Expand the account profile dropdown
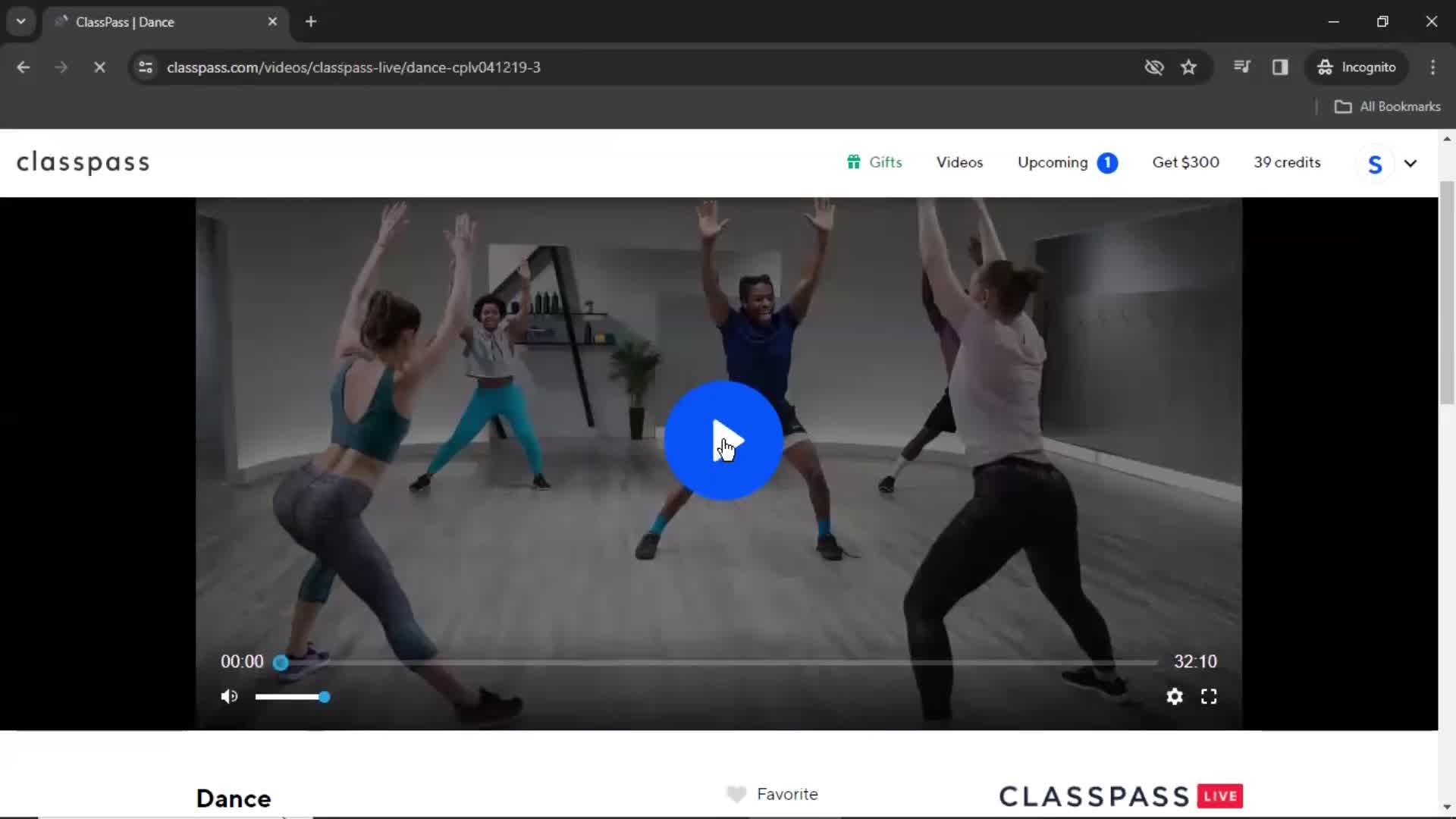 point(1410,162)
